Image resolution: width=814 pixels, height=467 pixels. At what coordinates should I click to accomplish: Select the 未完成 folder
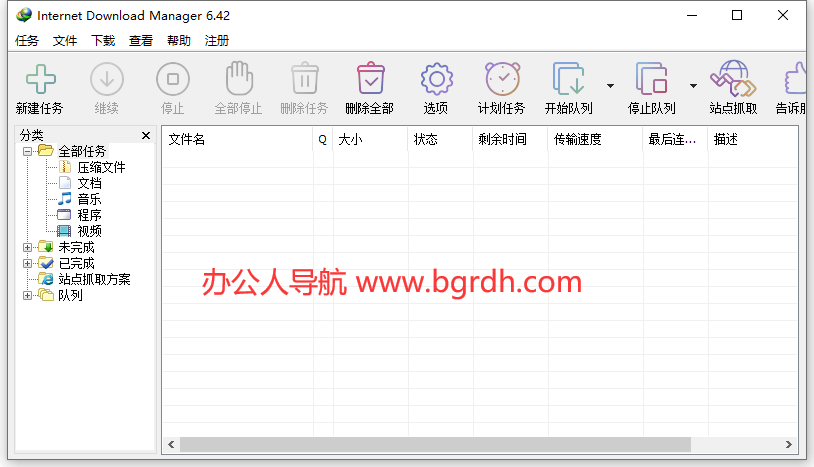(x=76, y=248)
